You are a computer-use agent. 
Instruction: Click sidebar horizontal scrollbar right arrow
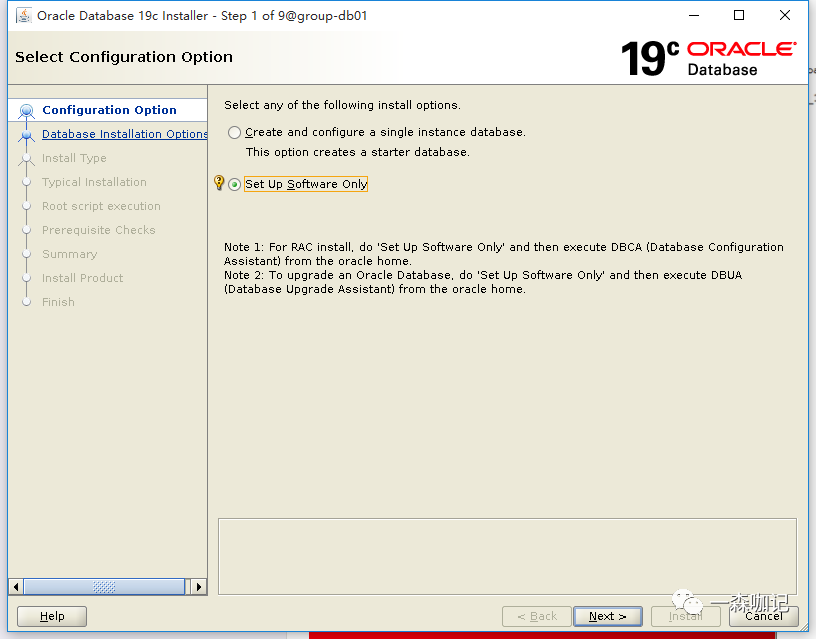click(198, 587)
